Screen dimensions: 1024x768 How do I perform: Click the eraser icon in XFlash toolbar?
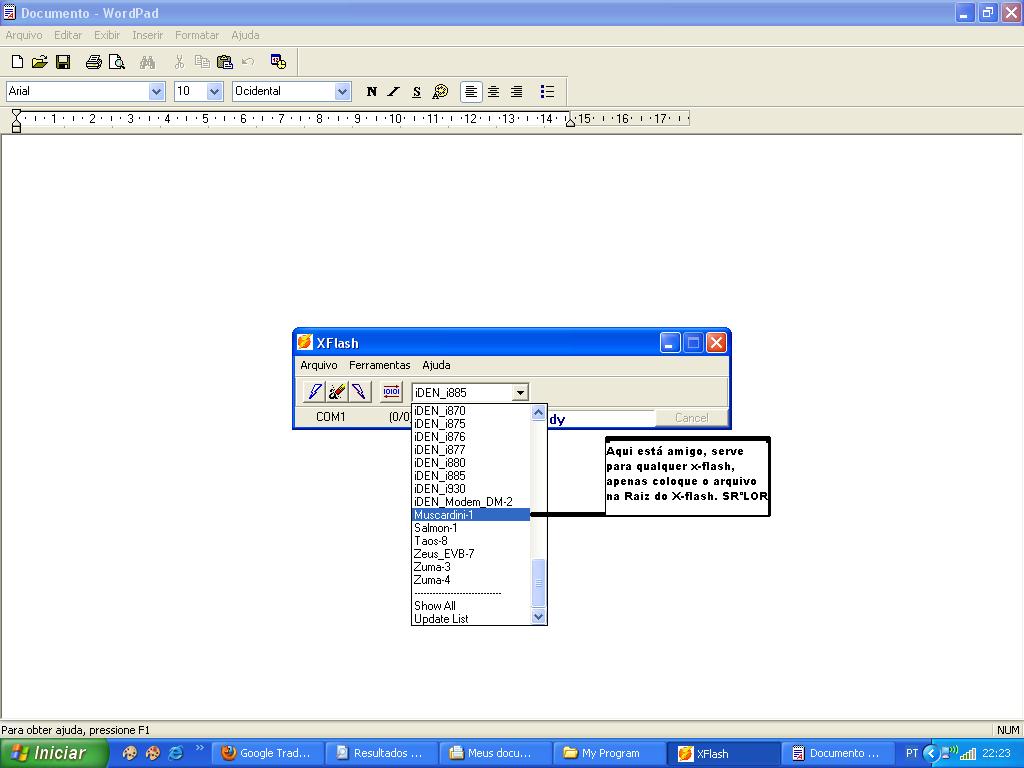(x=337, y=392)
